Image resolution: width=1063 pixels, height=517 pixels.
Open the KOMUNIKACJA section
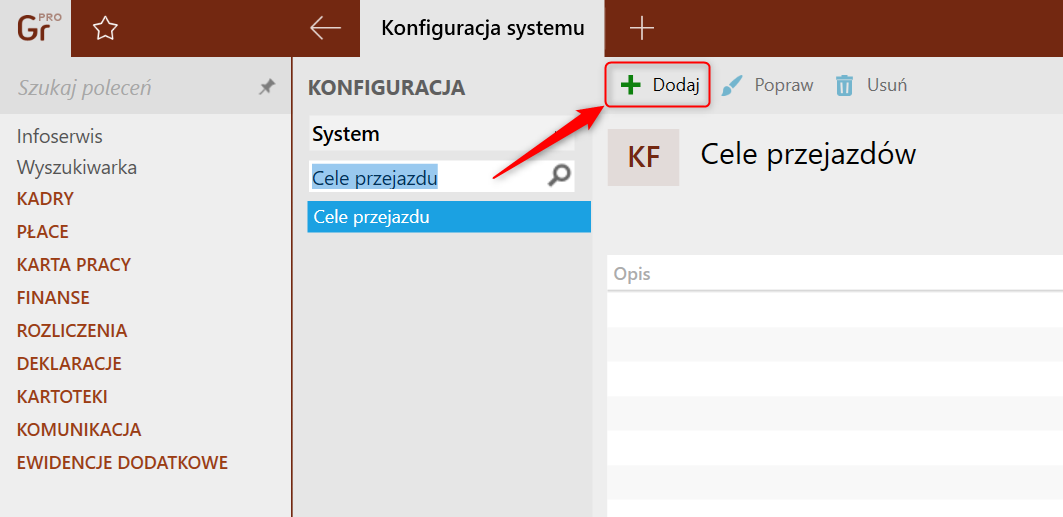79,430
